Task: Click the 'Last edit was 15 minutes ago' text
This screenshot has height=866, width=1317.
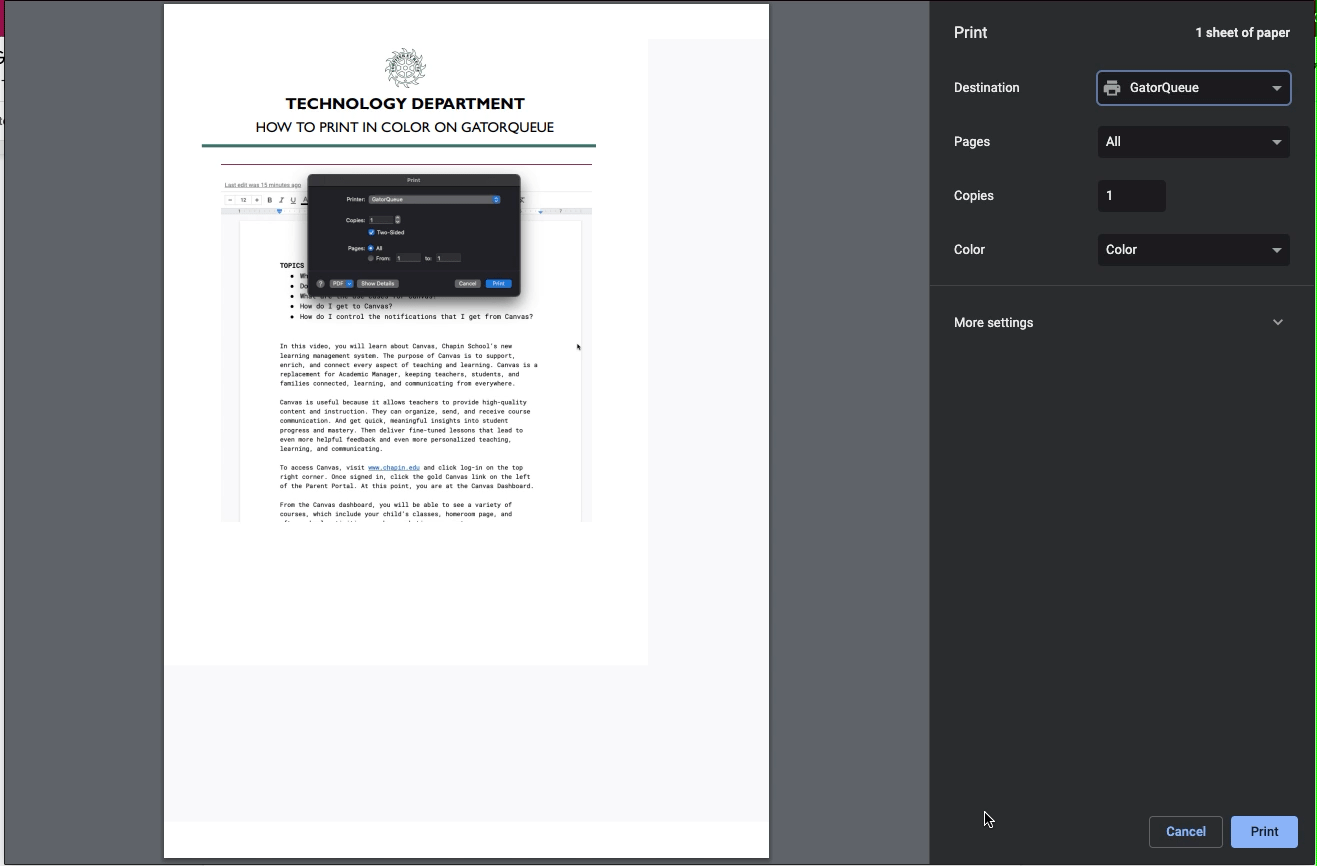Action: (263, 185)
